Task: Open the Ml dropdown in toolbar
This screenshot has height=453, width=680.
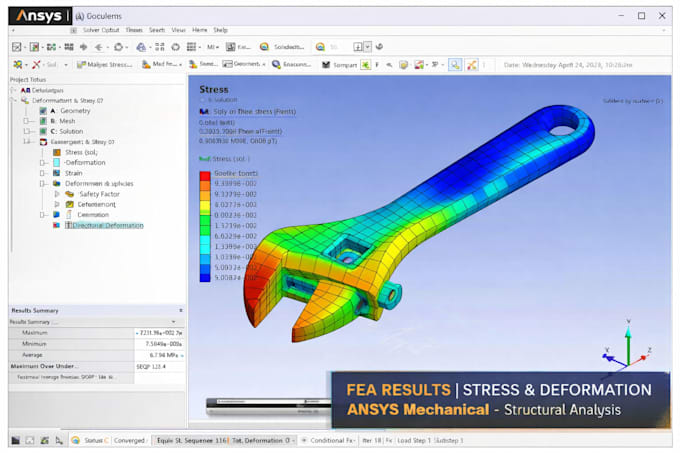Action: coord(212,47)
